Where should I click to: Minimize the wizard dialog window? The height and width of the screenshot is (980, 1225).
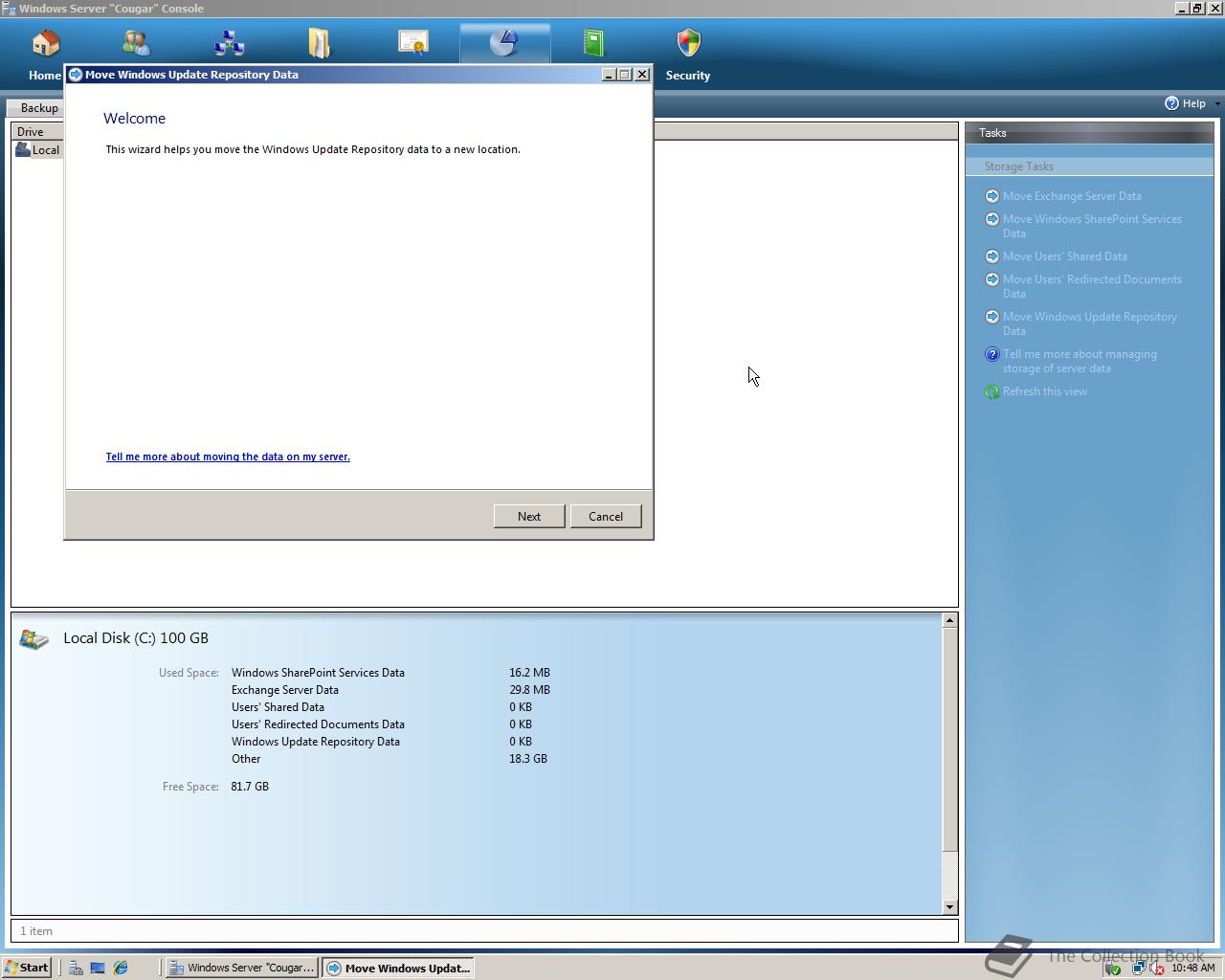[x=609, y=75]
